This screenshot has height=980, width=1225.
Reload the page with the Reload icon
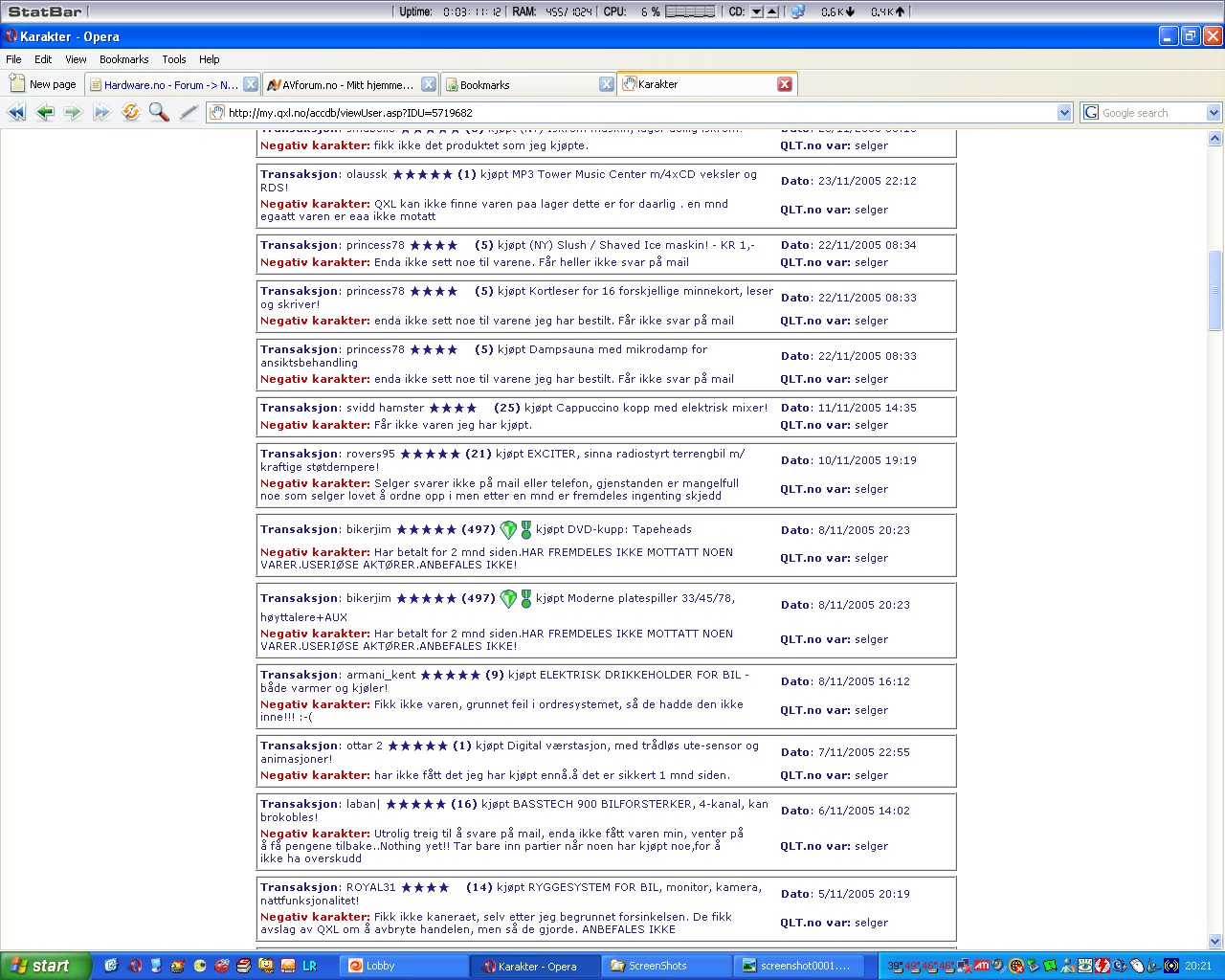(131, 113)
